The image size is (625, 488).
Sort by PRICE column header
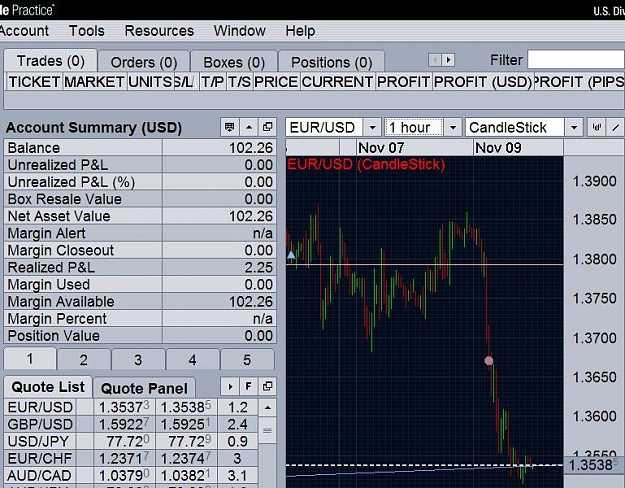click(x=276, y=82)
